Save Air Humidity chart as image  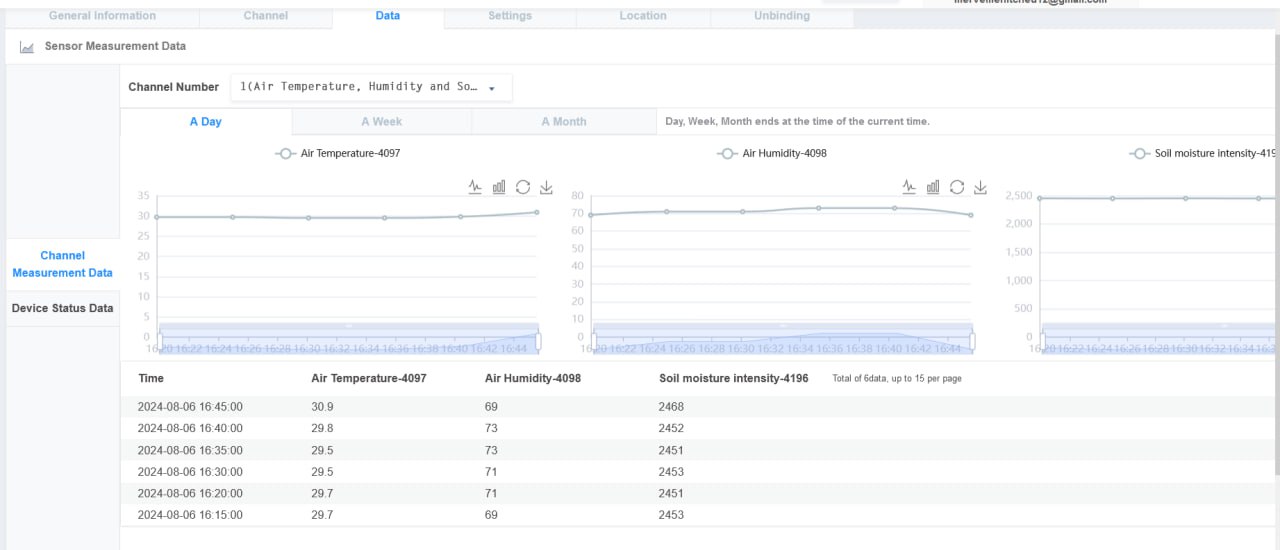point(980,187)
